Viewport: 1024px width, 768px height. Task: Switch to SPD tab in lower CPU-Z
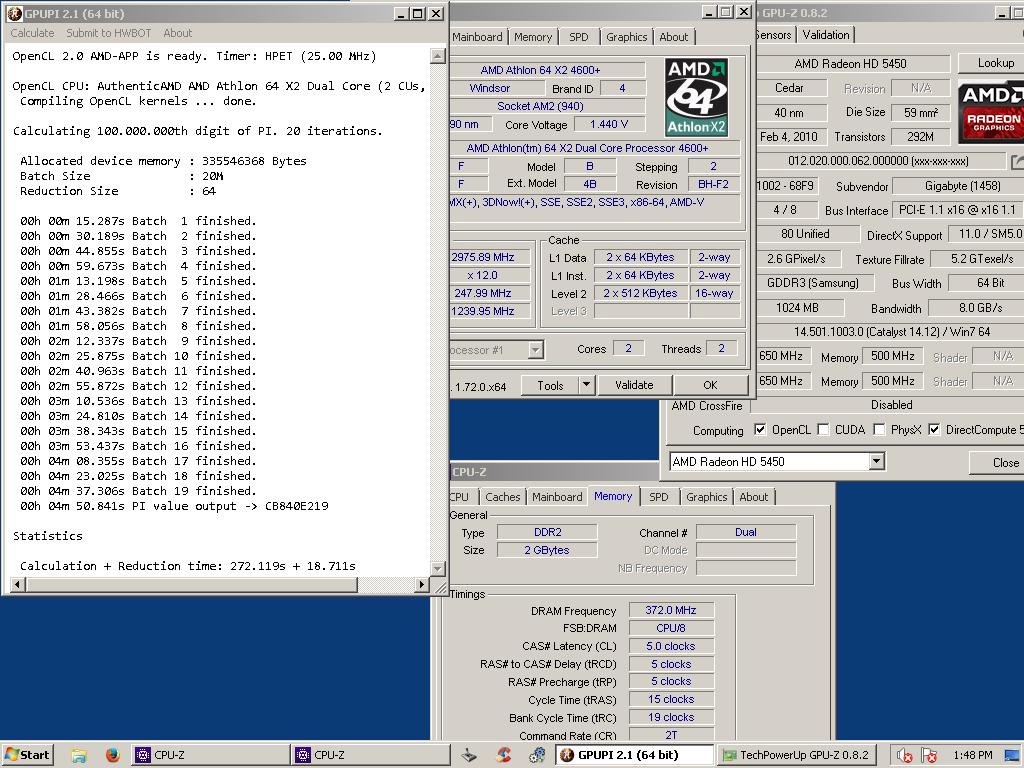click(x=658, y=497)
